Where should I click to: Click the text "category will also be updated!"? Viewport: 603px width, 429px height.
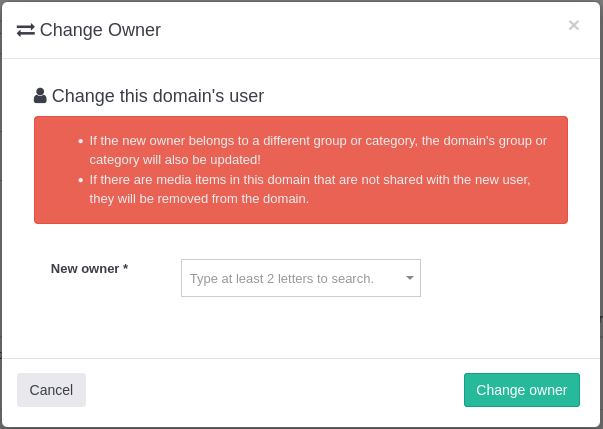175,159
